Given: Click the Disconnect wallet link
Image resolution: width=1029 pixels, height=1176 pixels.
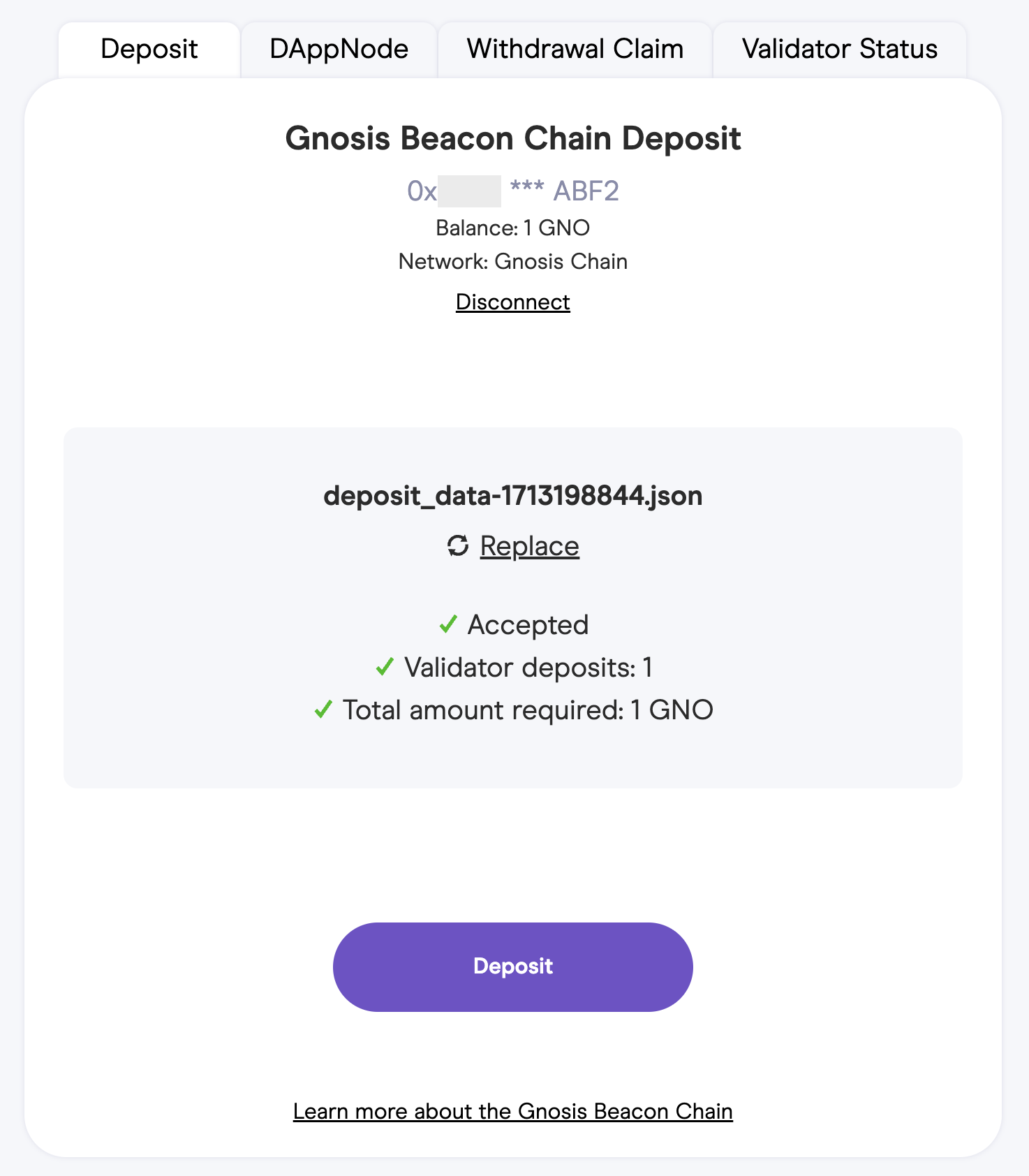Looking at the screenshot, I should [x=512, y=302].
